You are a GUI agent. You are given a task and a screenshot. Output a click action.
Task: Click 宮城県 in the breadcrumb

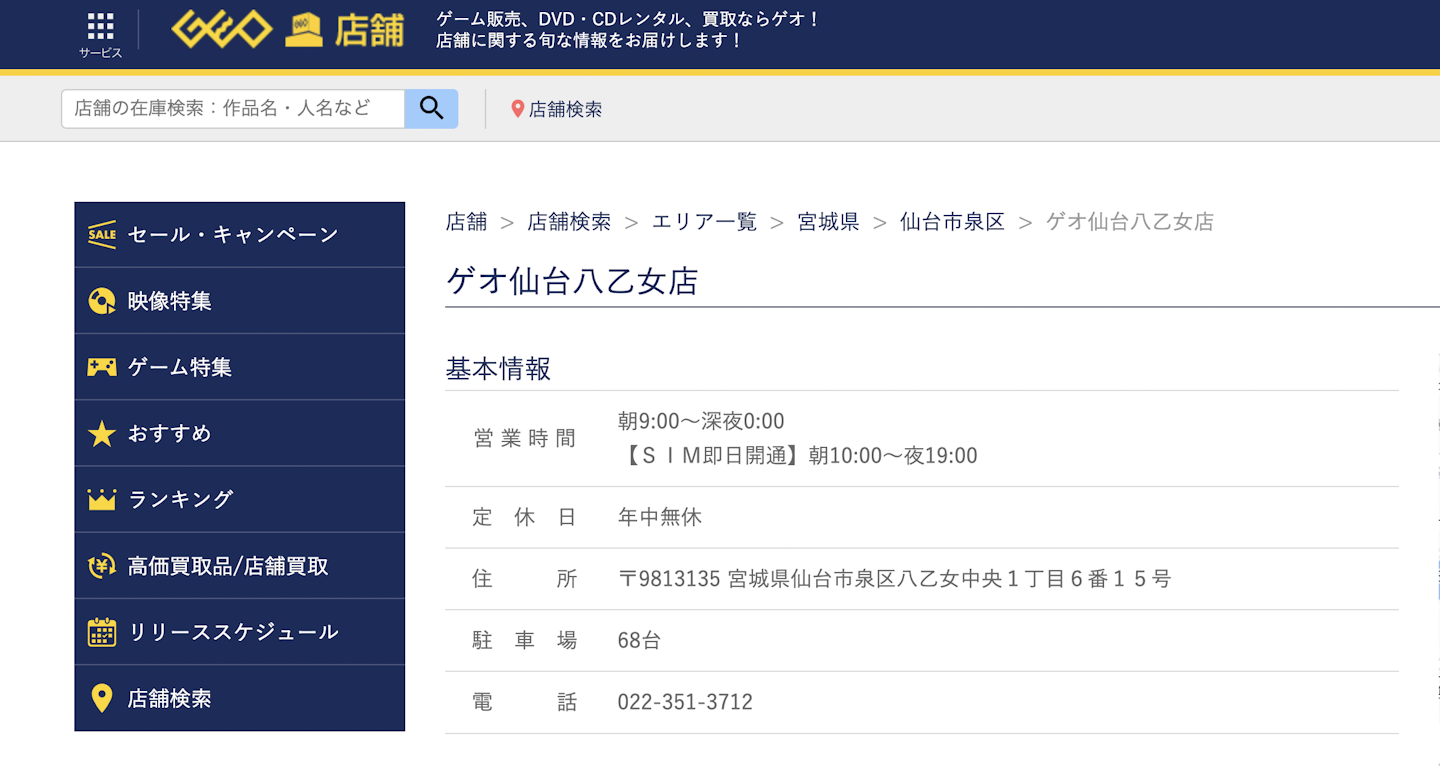pyautogui.click(x=828, y=222)
